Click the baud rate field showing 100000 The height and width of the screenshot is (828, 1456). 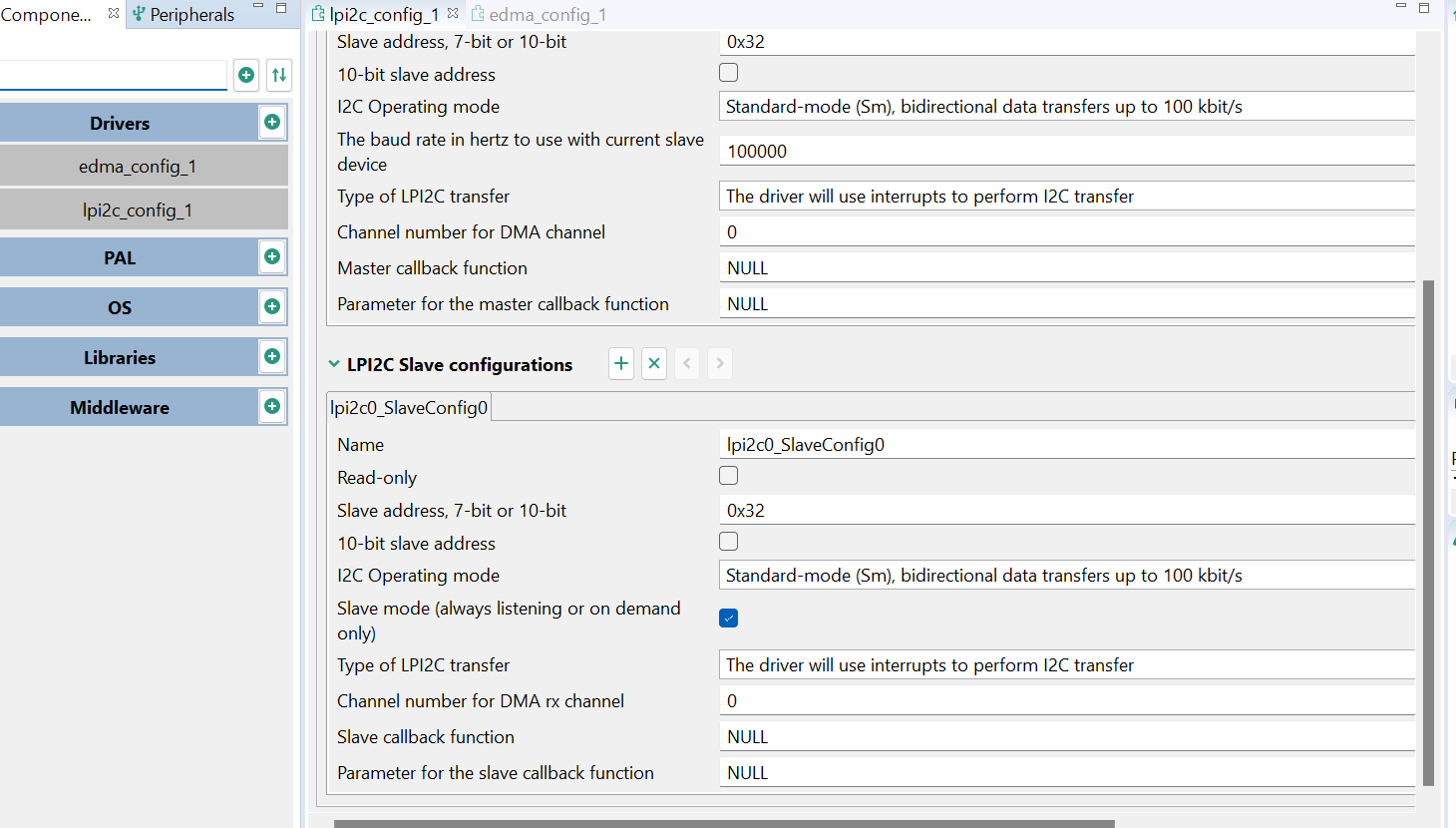(x=1067, y=151)
